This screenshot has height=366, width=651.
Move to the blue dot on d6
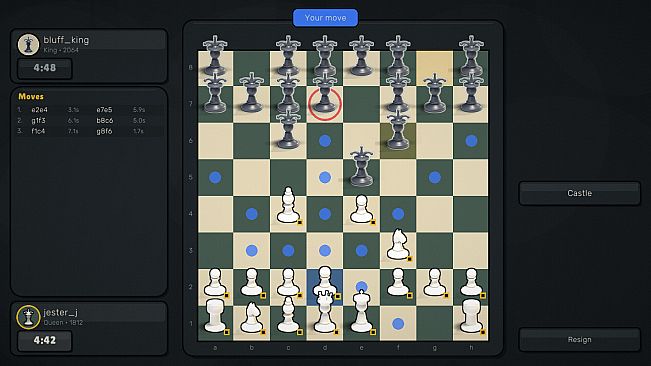325,141
